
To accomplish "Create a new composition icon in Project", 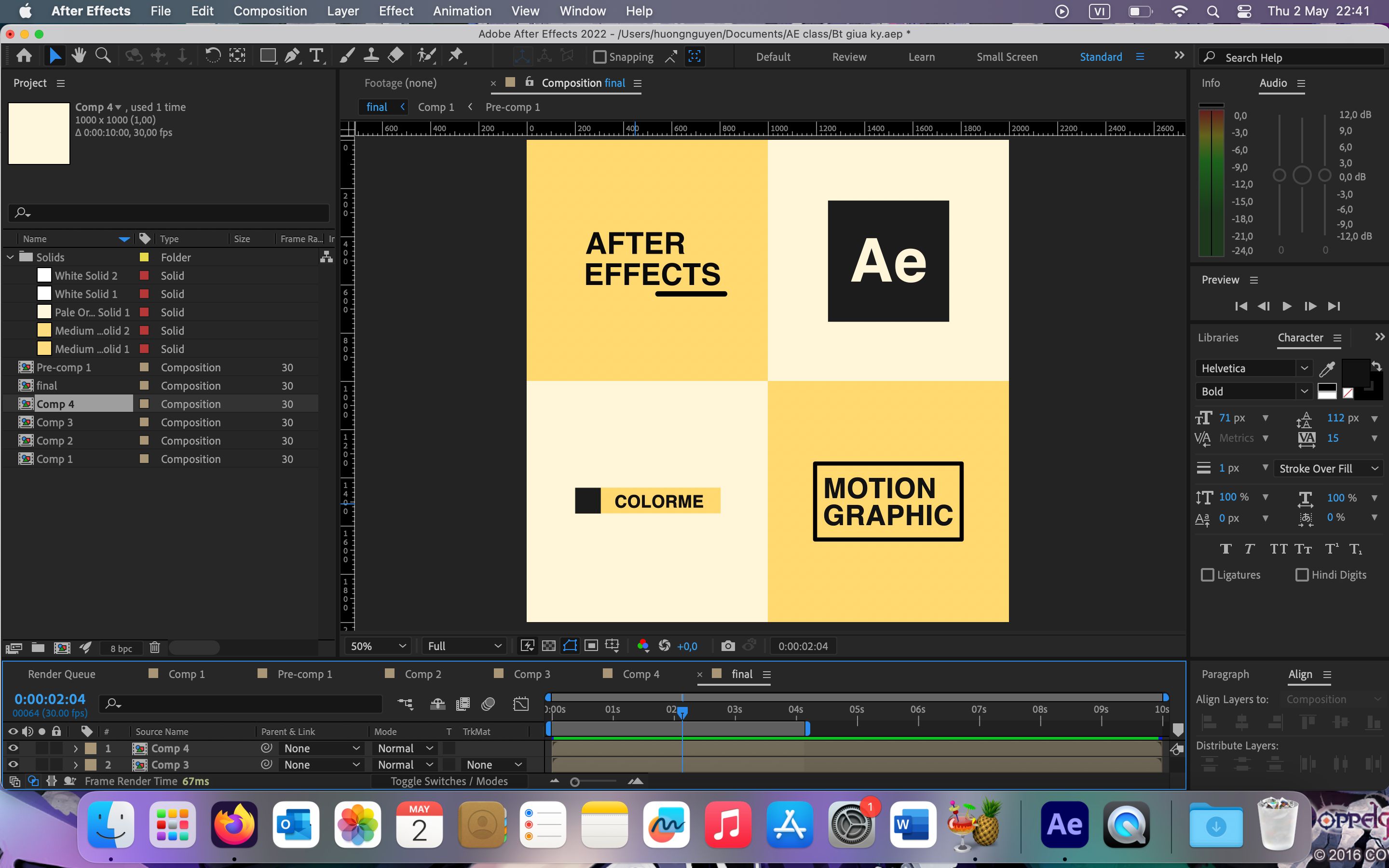I will click(x=62, y=648).
